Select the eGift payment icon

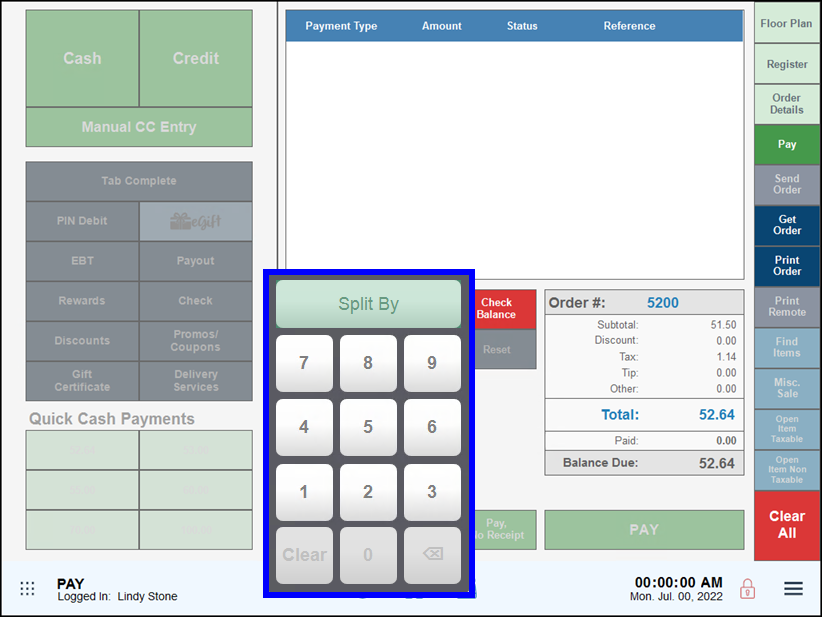click(x=195, y=221)
